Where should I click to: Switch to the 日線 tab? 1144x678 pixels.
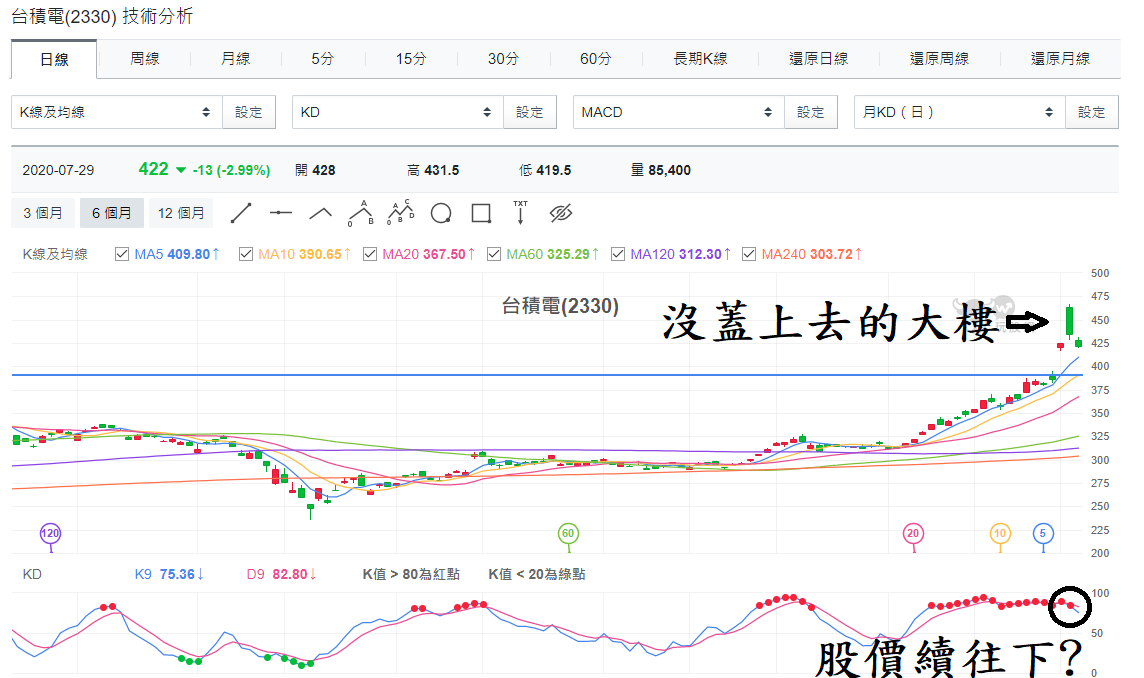(x=53, y=59)
